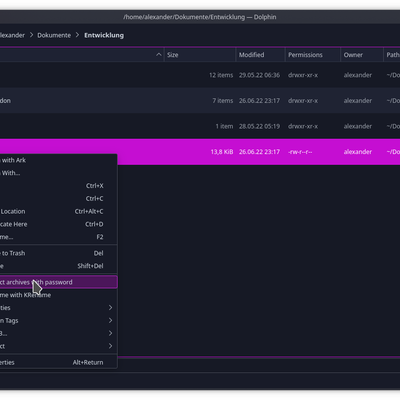Pick the menu entry with shortcut Ctrl+C
Image resolution: width=400 pixels, height=400 pixels.
point(58,198)
